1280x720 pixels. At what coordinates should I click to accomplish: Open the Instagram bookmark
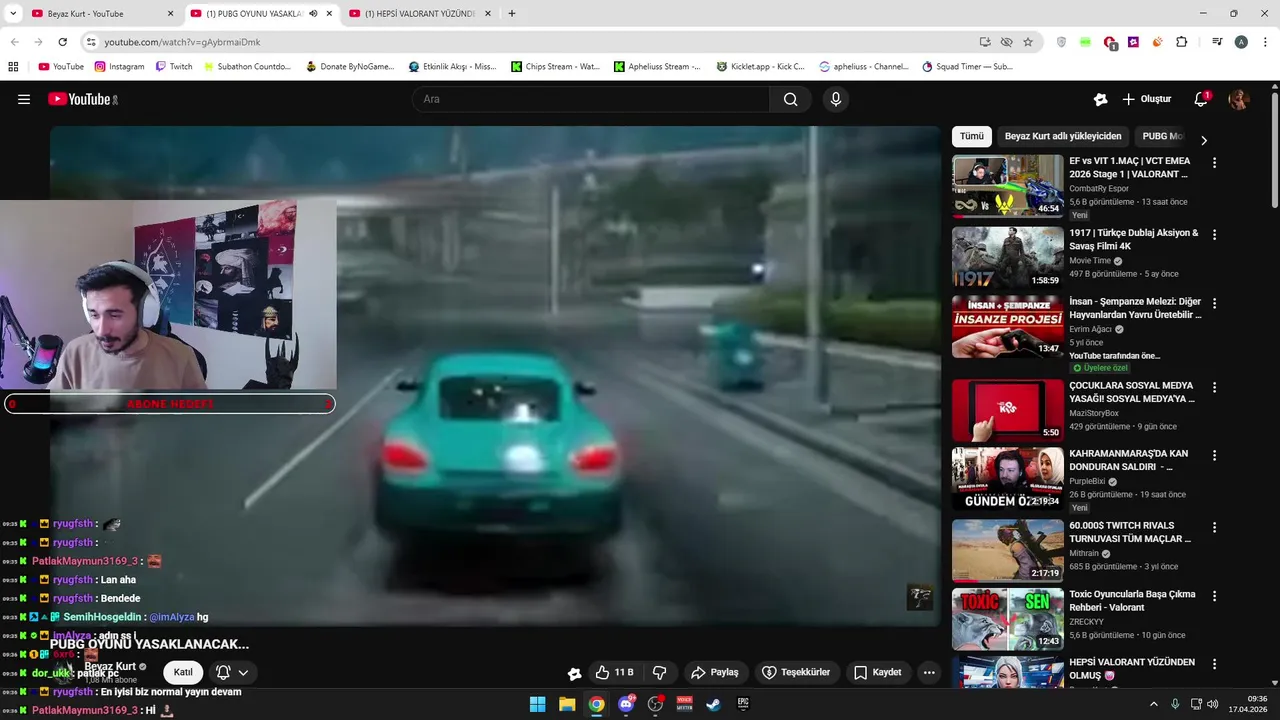click(x=120, y=67)
